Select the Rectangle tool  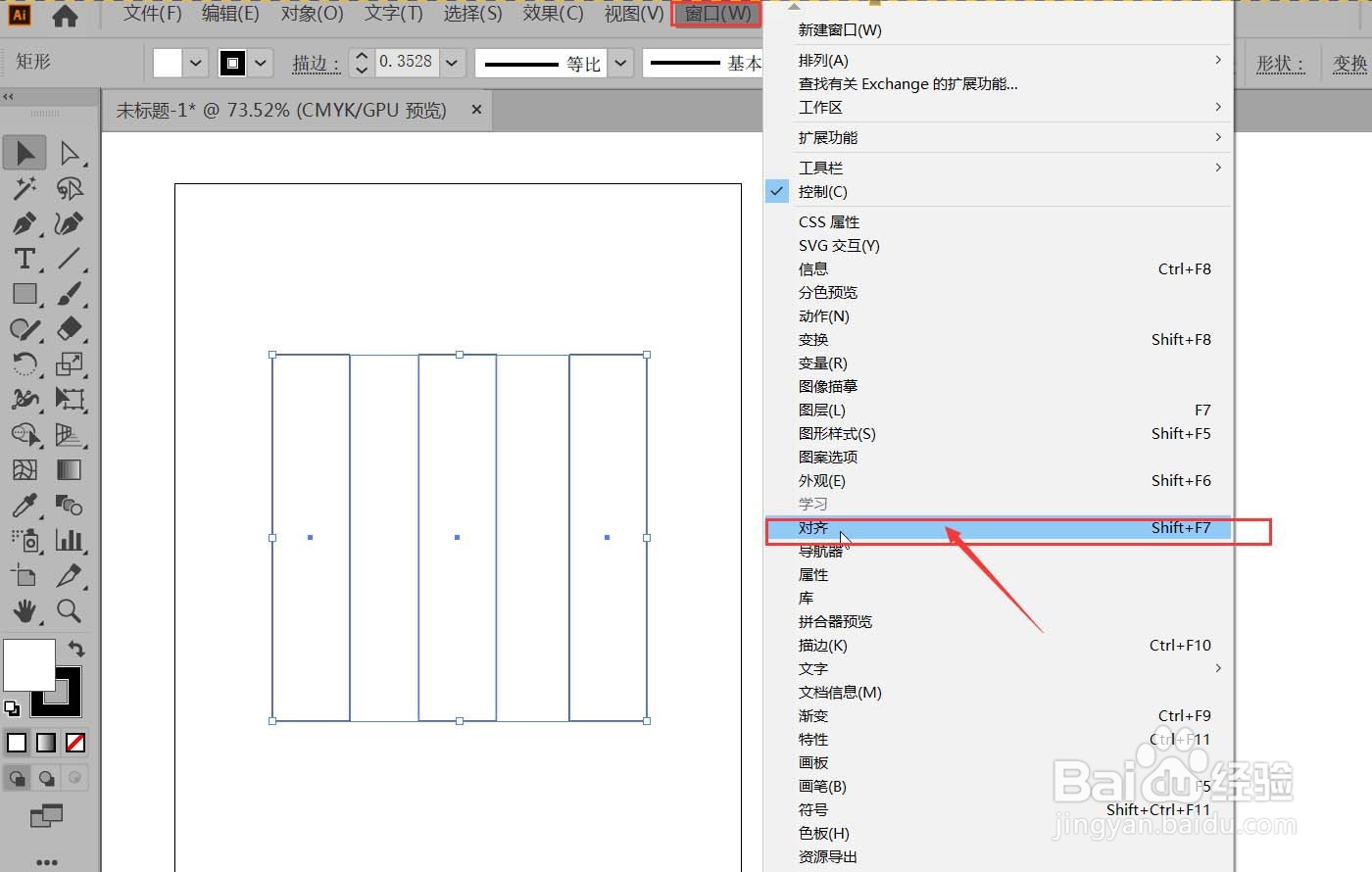click(x=24, y=294)
